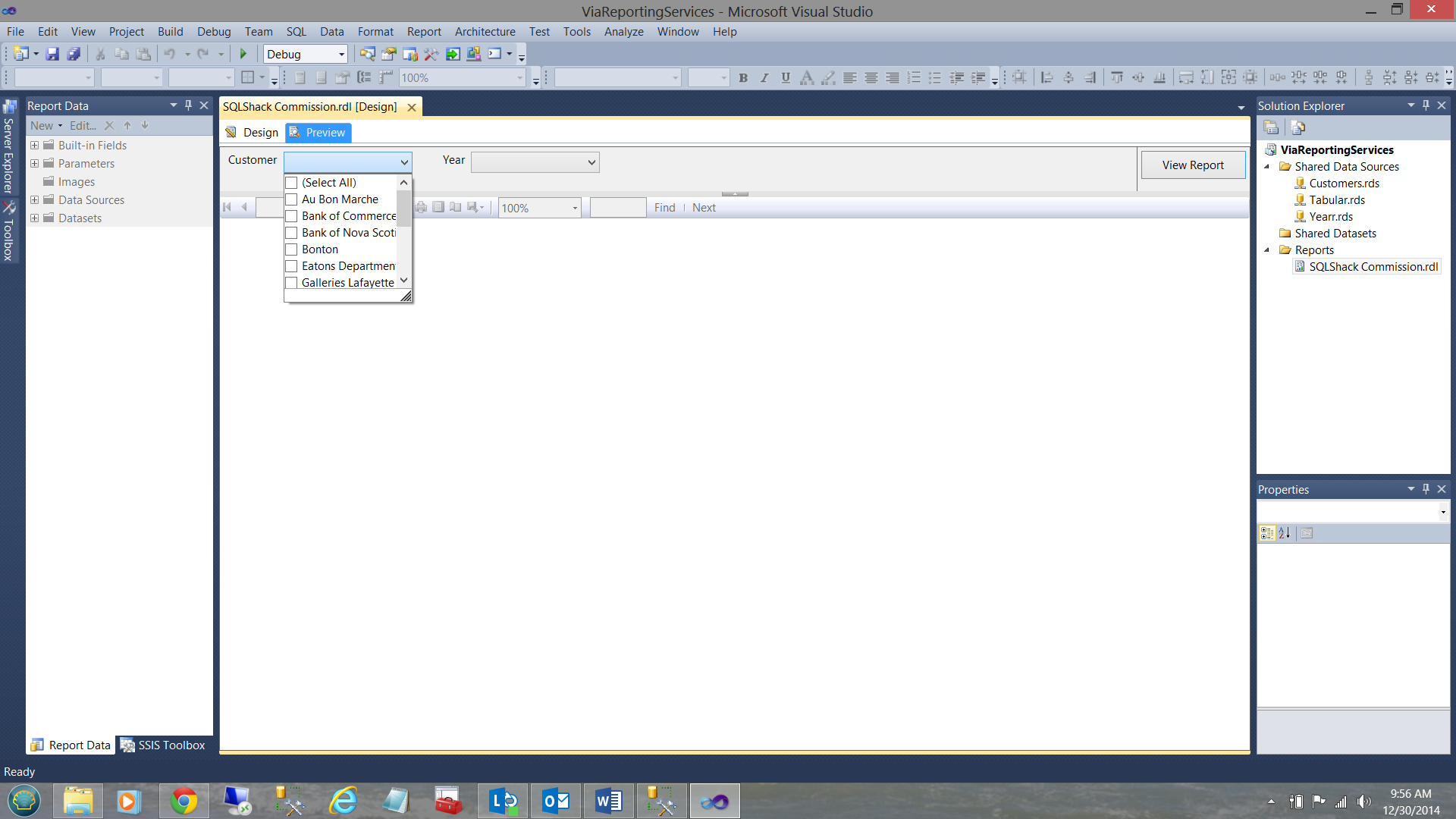Click the alphabetical sort icon in Properties
This screenshot has width=1456, height=819.
[x=1284, y=533]
